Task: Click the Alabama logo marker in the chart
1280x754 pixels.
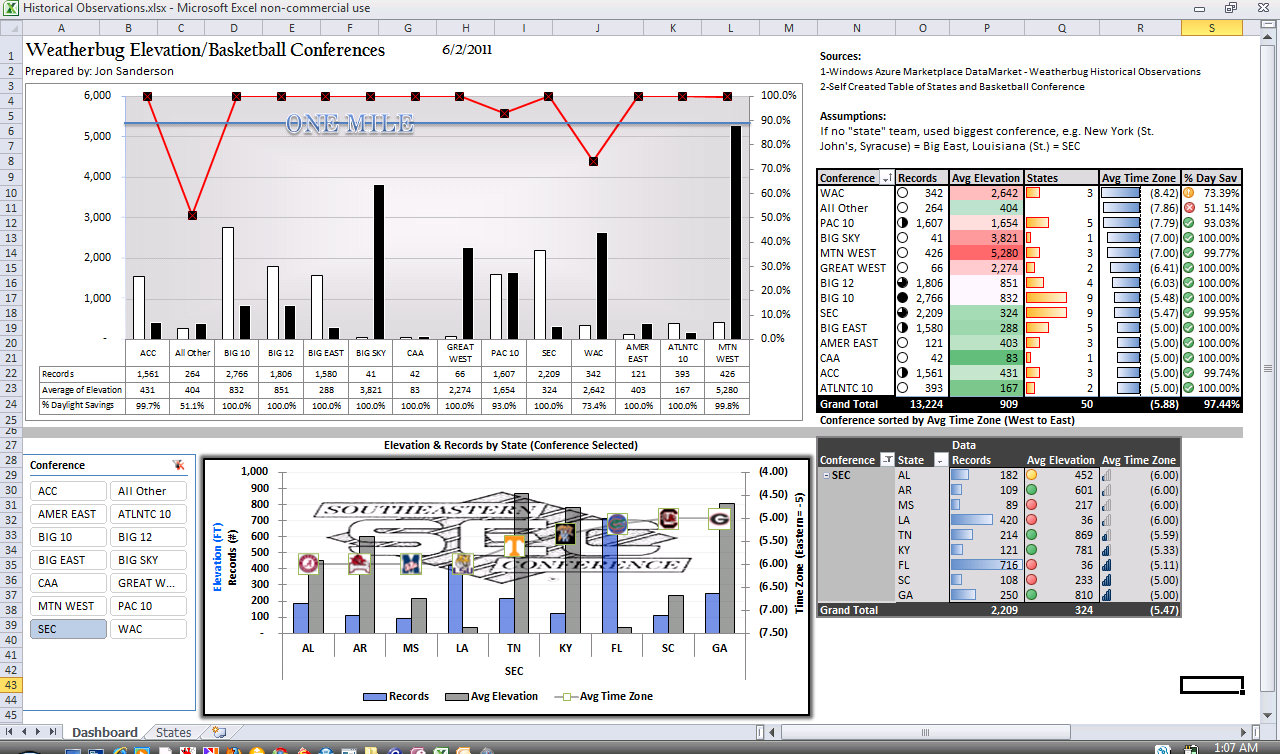Action: click(309, 565)
